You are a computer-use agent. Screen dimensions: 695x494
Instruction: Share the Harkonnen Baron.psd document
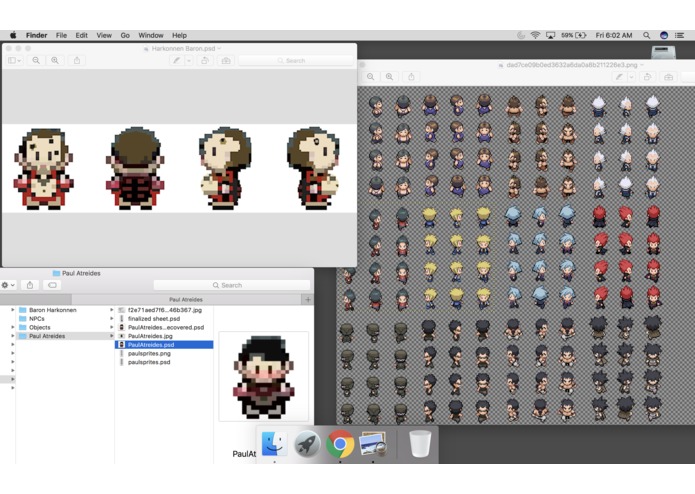pyautogui.click(x=77, y=60)
